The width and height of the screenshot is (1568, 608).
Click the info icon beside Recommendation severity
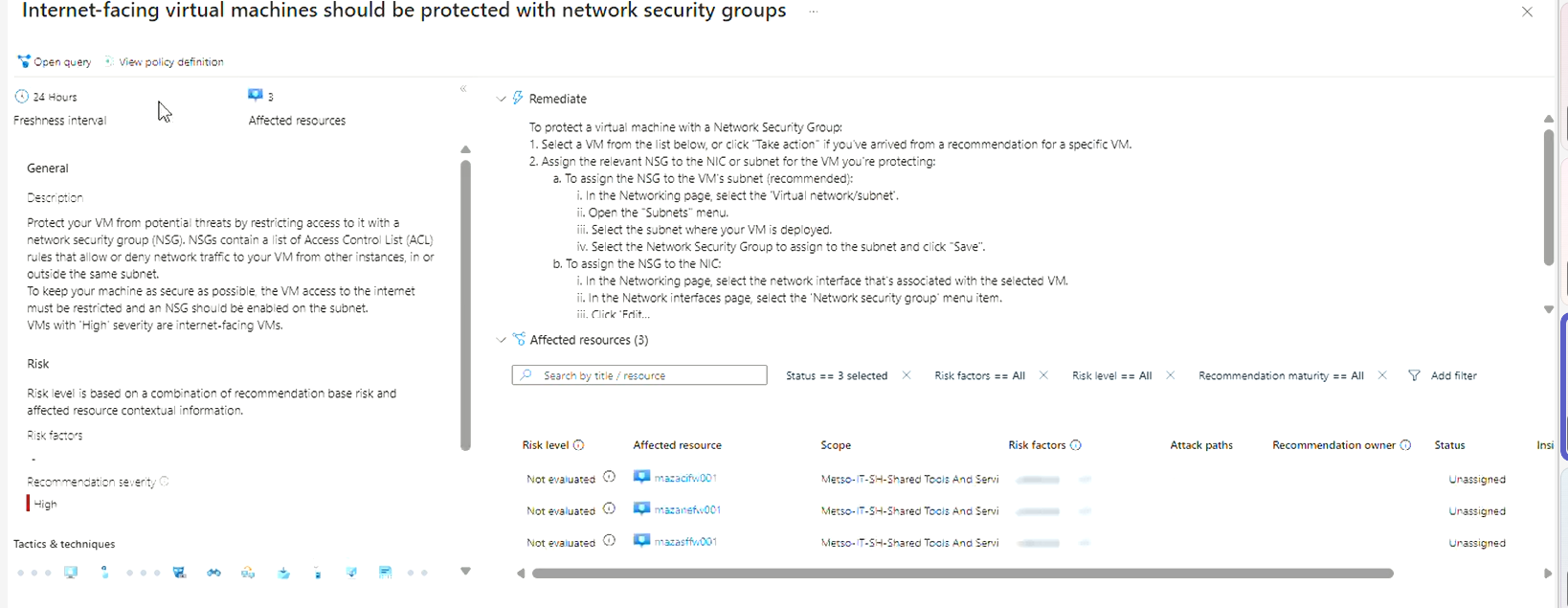[165, 482]
